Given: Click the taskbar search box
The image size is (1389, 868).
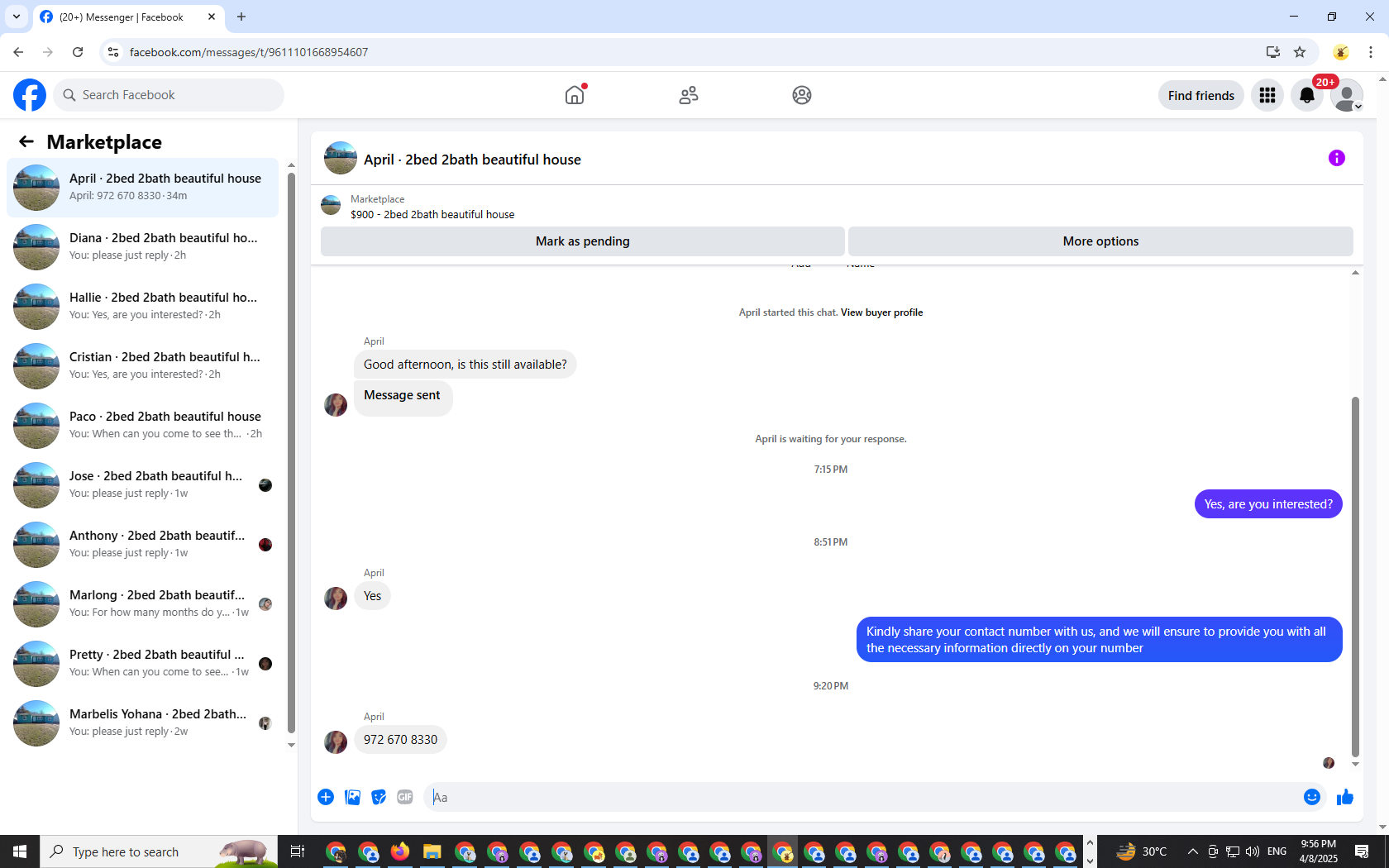Looking at the screenshot, I should pos(159,851).
